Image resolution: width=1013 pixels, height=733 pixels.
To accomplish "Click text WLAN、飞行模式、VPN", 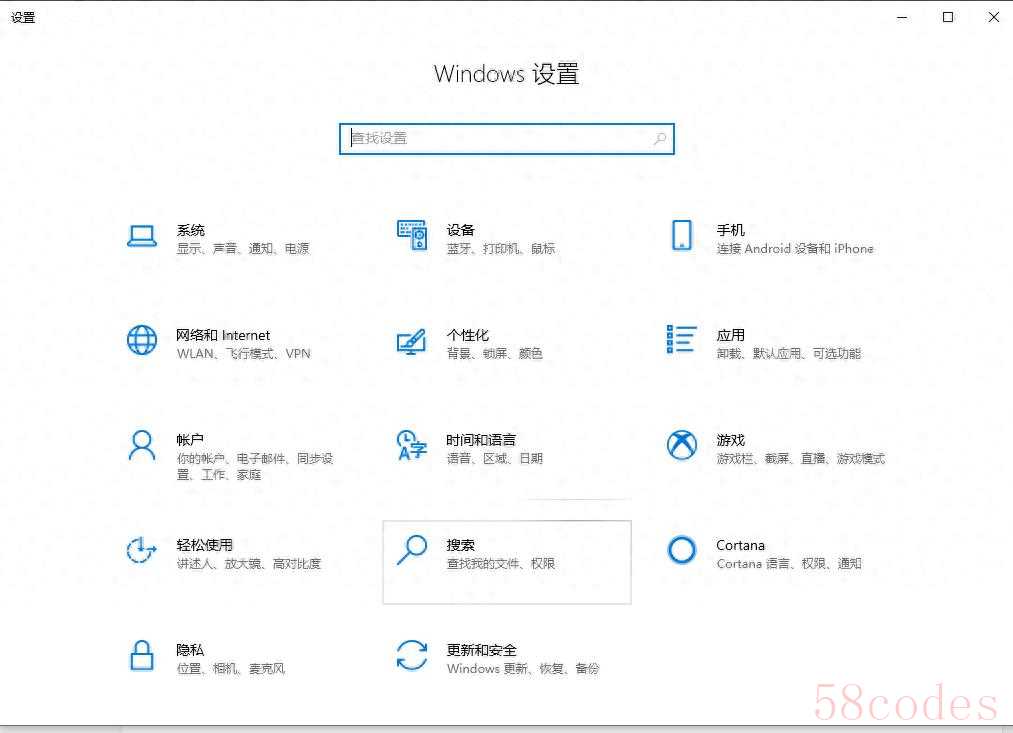I will 244,354.
